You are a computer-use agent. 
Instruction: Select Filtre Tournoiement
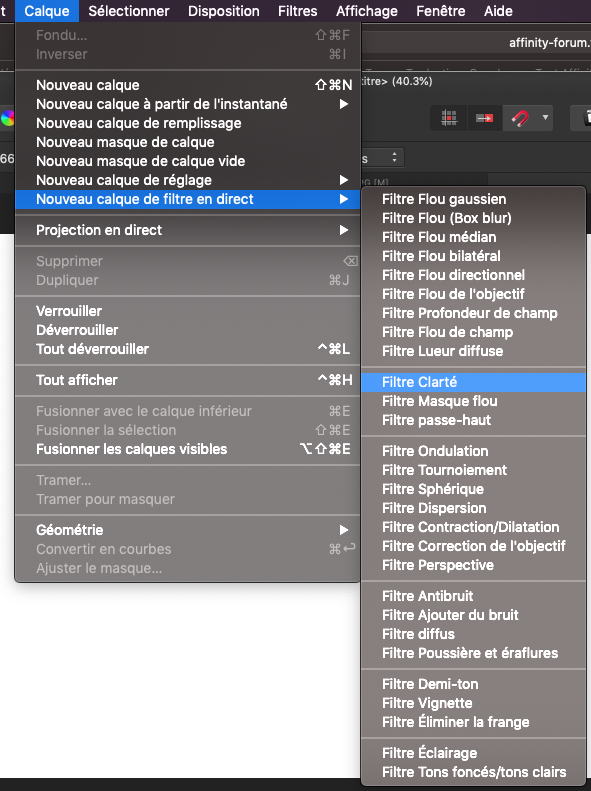(x=474, y=470)
